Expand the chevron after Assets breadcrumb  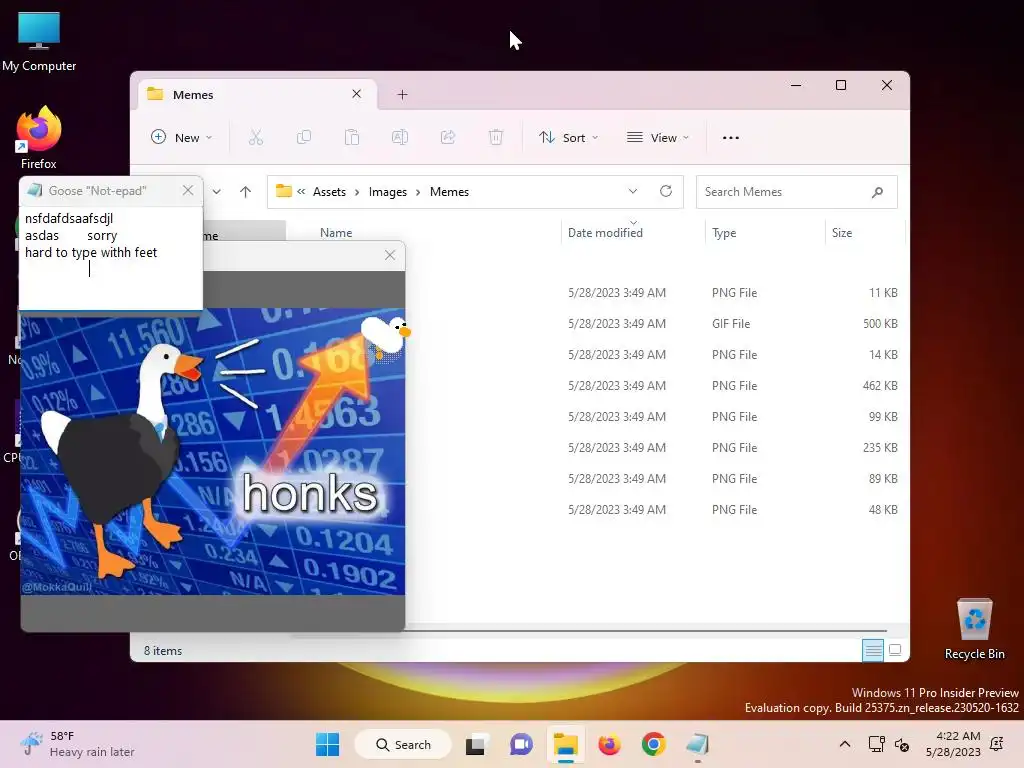[357, 192]
